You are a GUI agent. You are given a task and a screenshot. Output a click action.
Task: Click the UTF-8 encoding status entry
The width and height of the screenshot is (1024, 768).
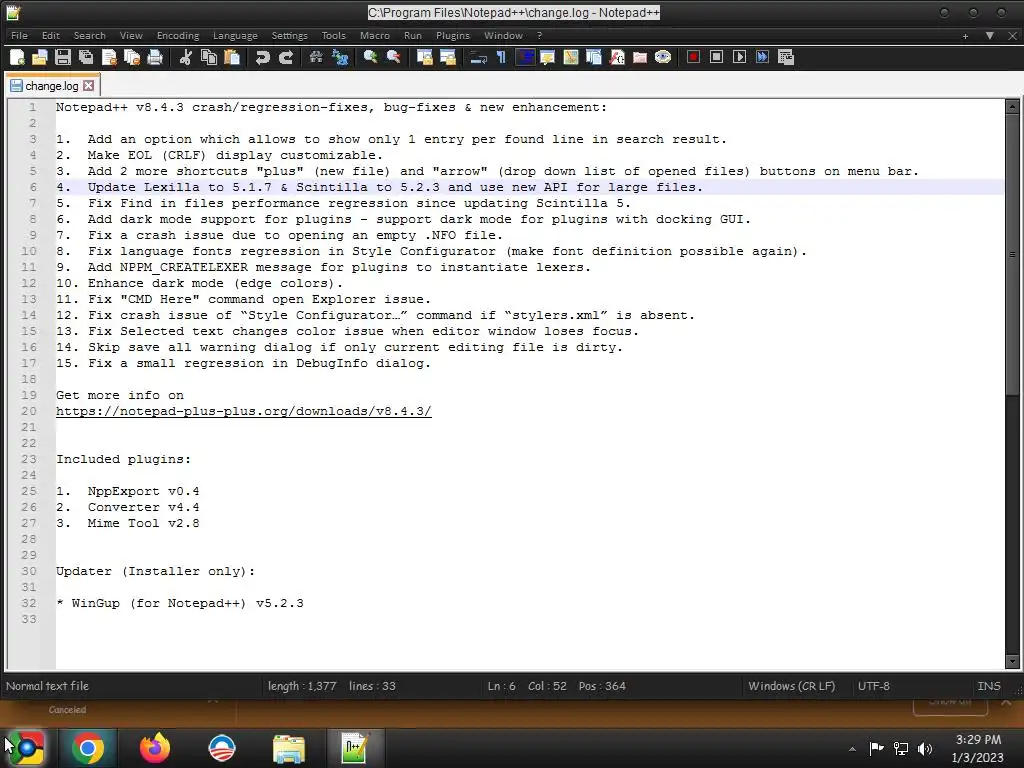pyautogui.click(x=874, y=686)
